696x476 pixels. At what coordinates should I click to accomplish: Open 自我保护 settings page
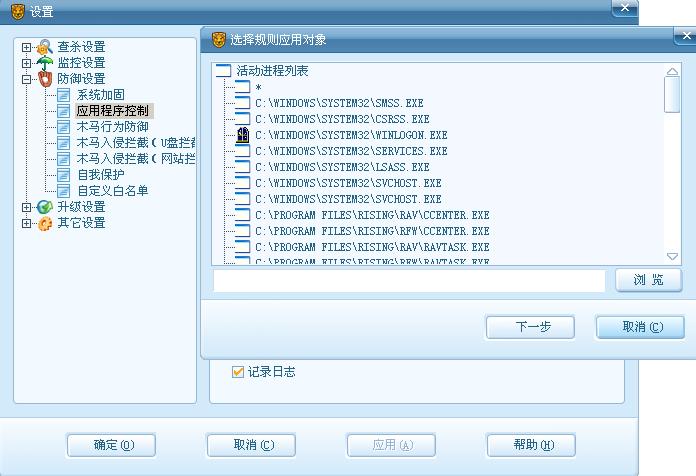point(100,175)
